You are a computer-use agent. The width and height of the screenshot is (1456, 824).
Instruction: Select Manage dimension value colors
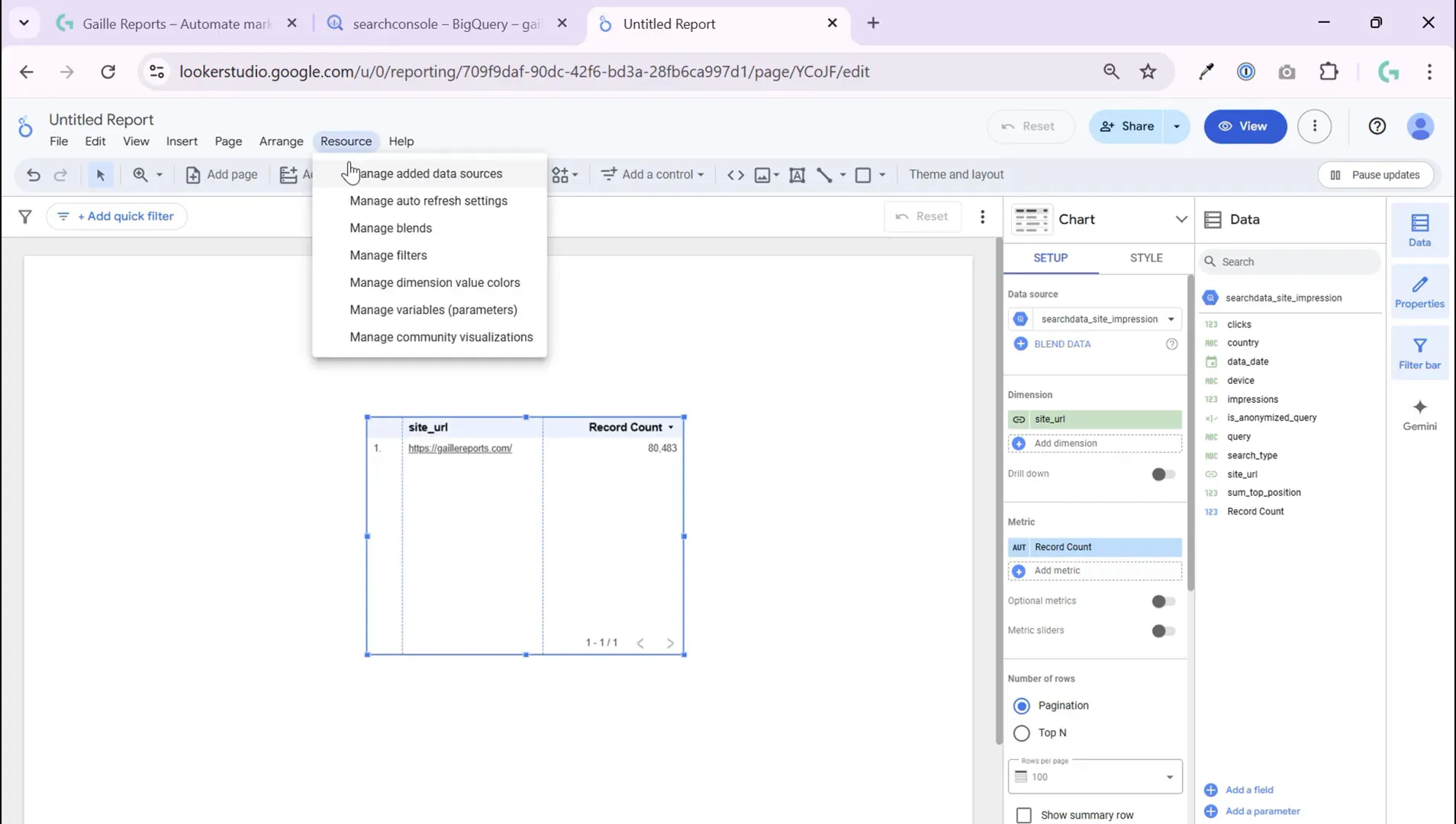coord(430,283)
